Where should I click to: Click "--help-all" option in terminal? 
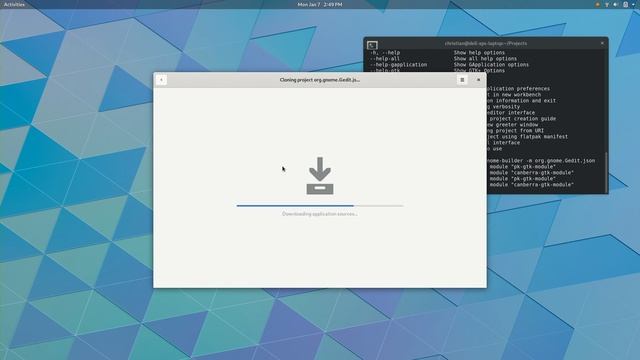pyautogui.click(x=385, y=59)
